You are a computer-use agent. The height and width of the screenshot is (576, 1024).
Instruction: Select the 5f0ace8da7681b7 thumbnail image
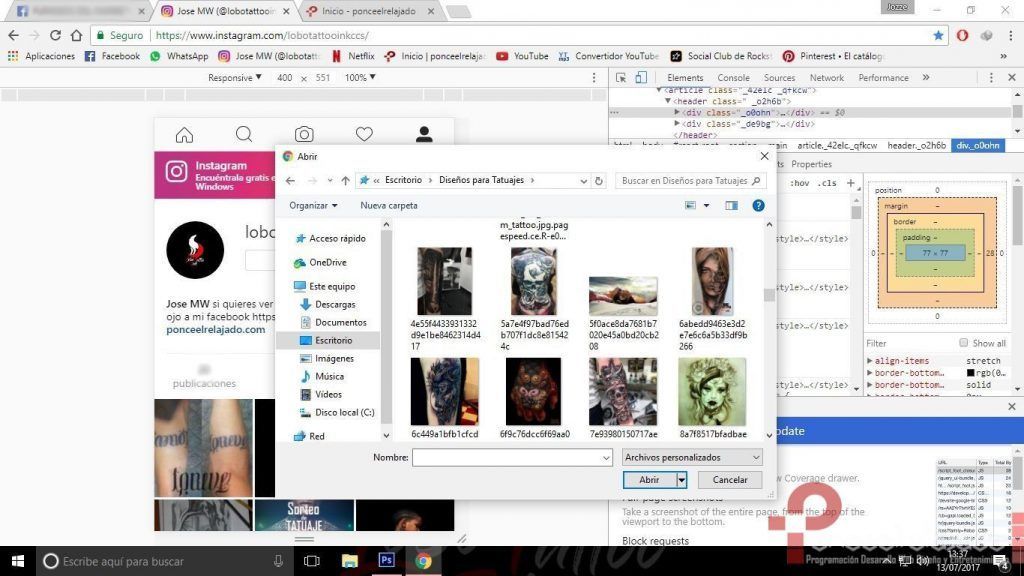(623, 296)
